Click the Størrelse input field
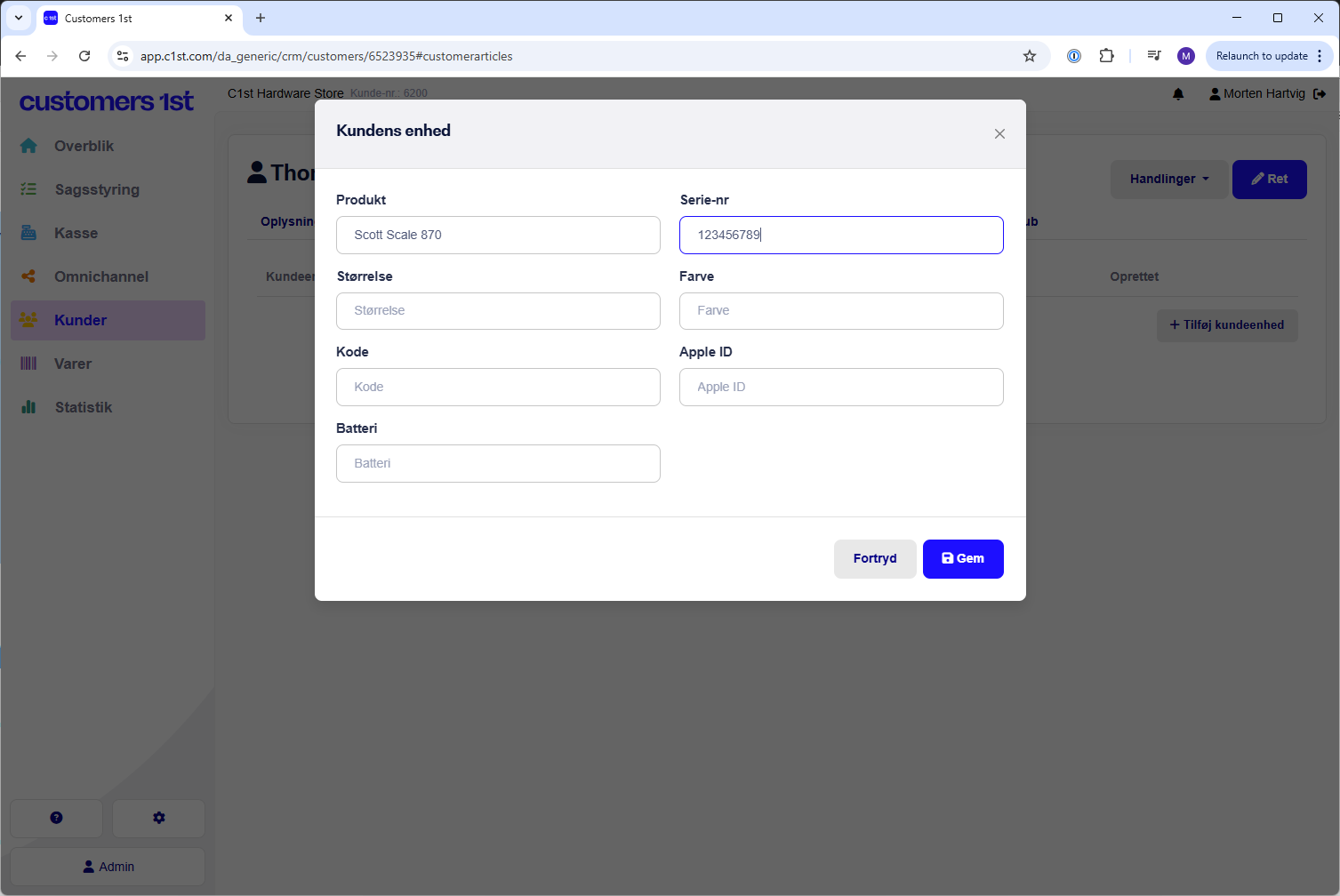 point(498,311)
